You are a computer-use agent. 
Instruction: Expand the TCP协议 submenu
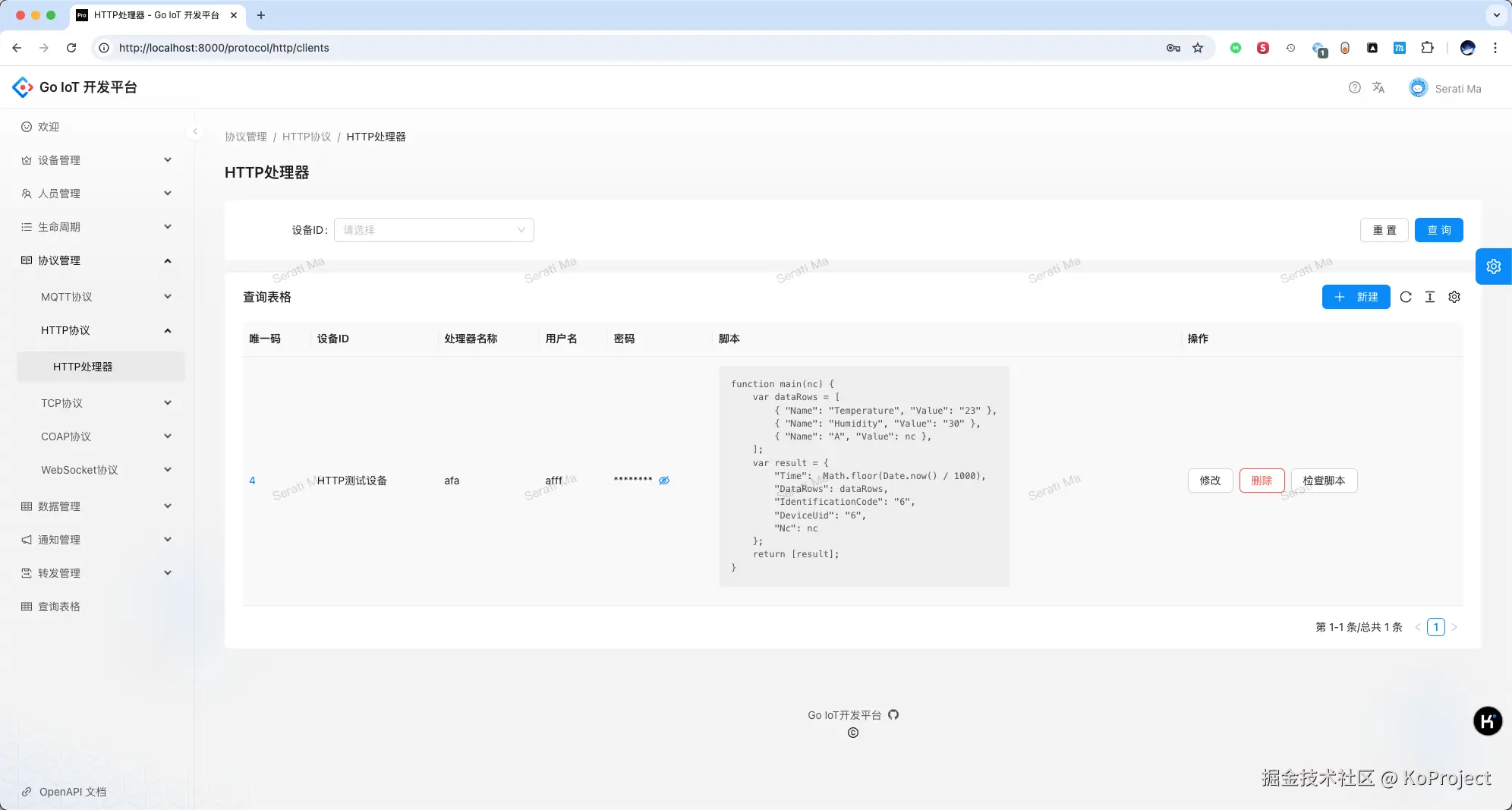100,403
